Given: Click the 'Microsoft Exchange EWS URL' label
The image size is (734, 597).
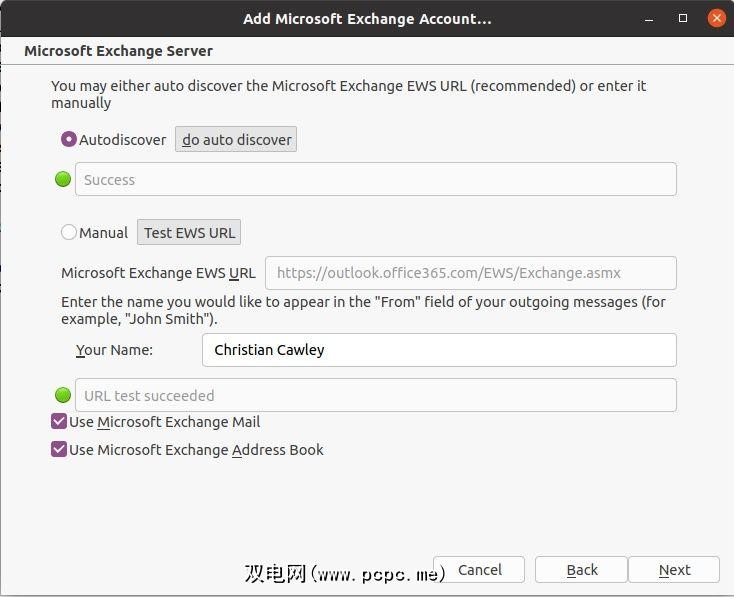Looking at the screenshot, I should (x=158, y=273).
